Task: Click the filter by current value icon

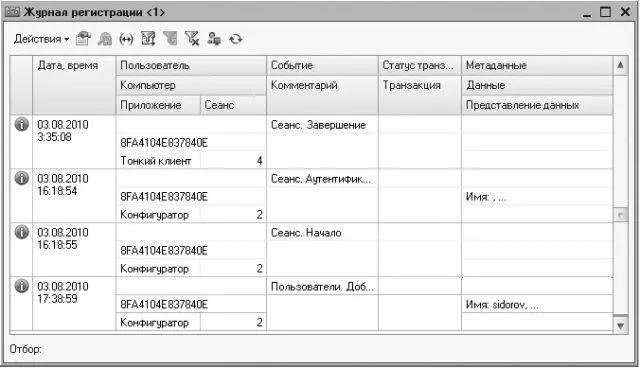Action: point(170,39)
